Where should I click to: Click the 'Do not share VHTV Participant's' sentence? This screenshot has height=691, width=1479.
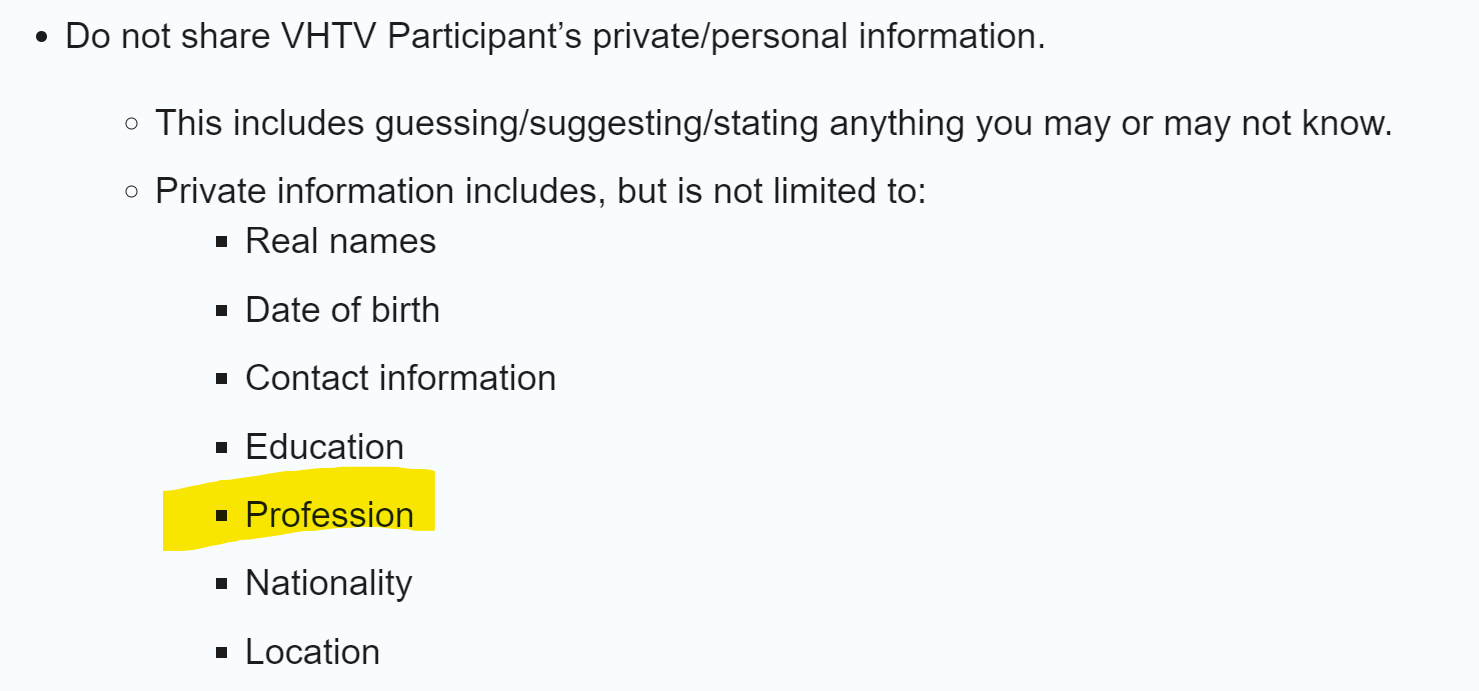pos(555,37)
